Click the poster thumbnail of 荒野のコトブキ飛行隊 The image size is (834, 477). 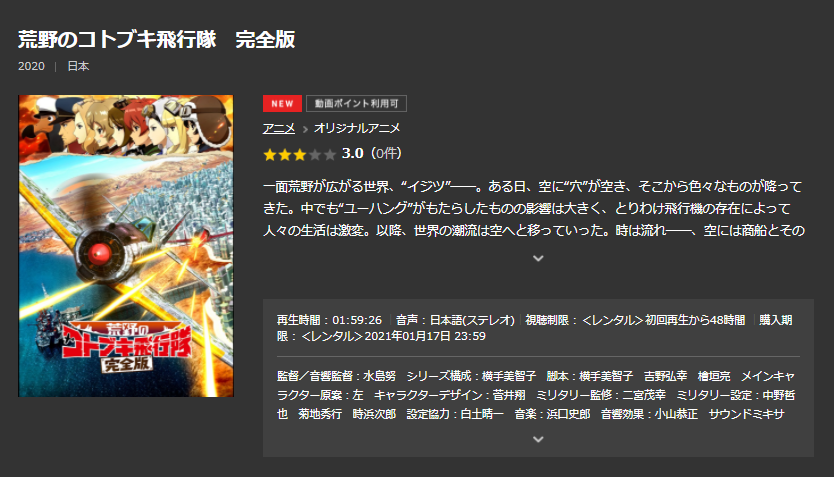(x=126, y=246)
